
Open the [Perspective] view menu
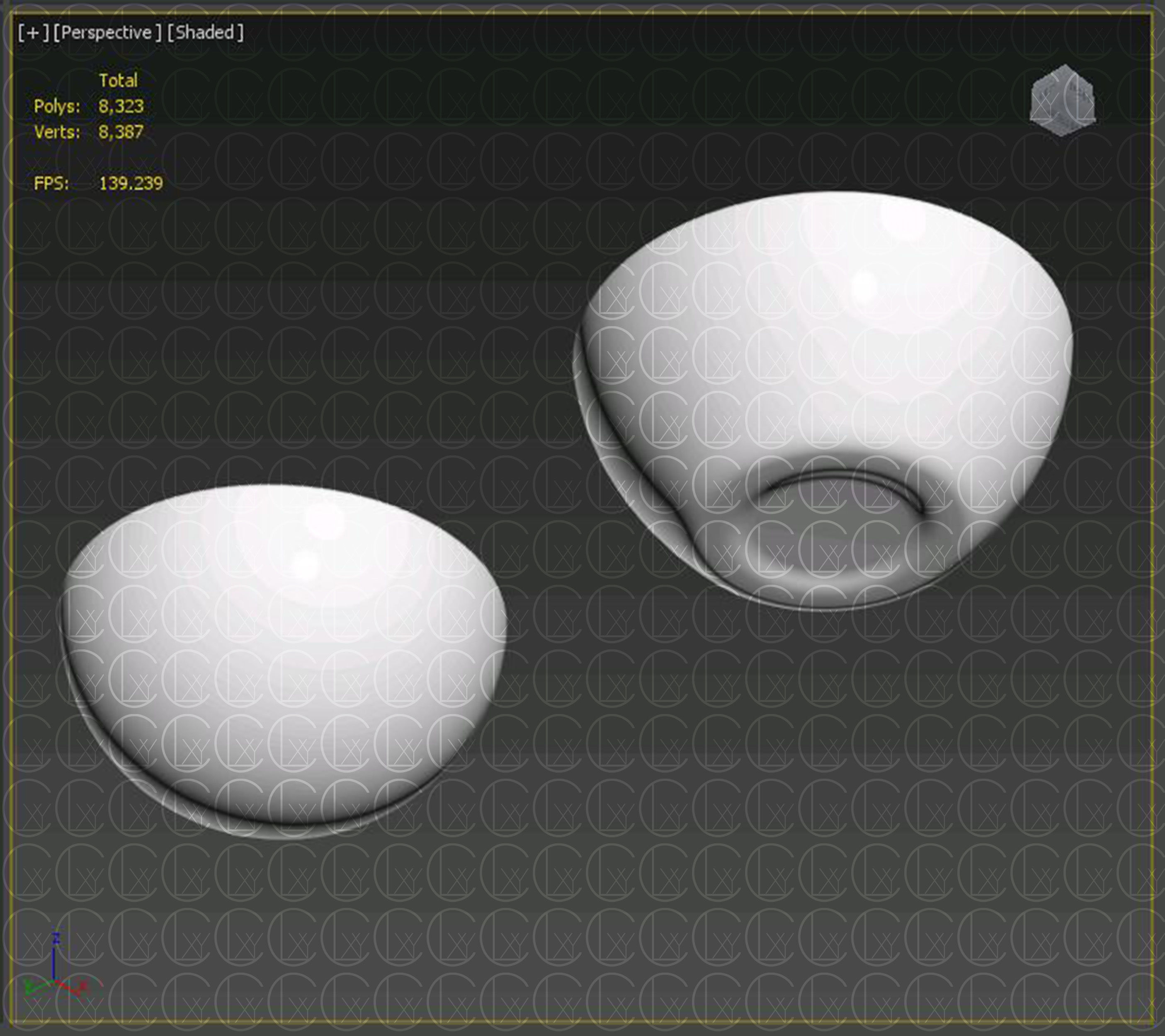[107, 32]
